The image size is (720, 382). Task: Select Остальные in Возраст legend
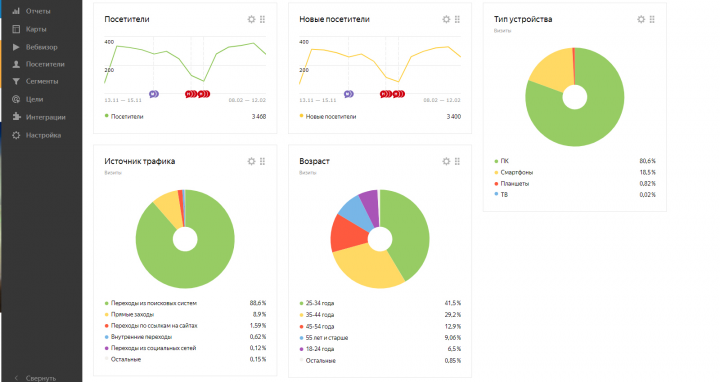point(321,361)
